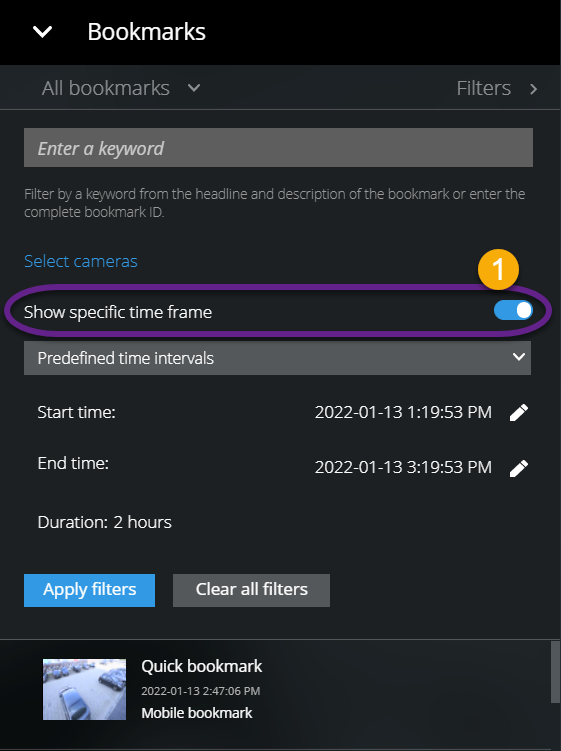Edit start time with the pencil icon
Viewport: 561px width, 751px height.
[x=518, y=412]
